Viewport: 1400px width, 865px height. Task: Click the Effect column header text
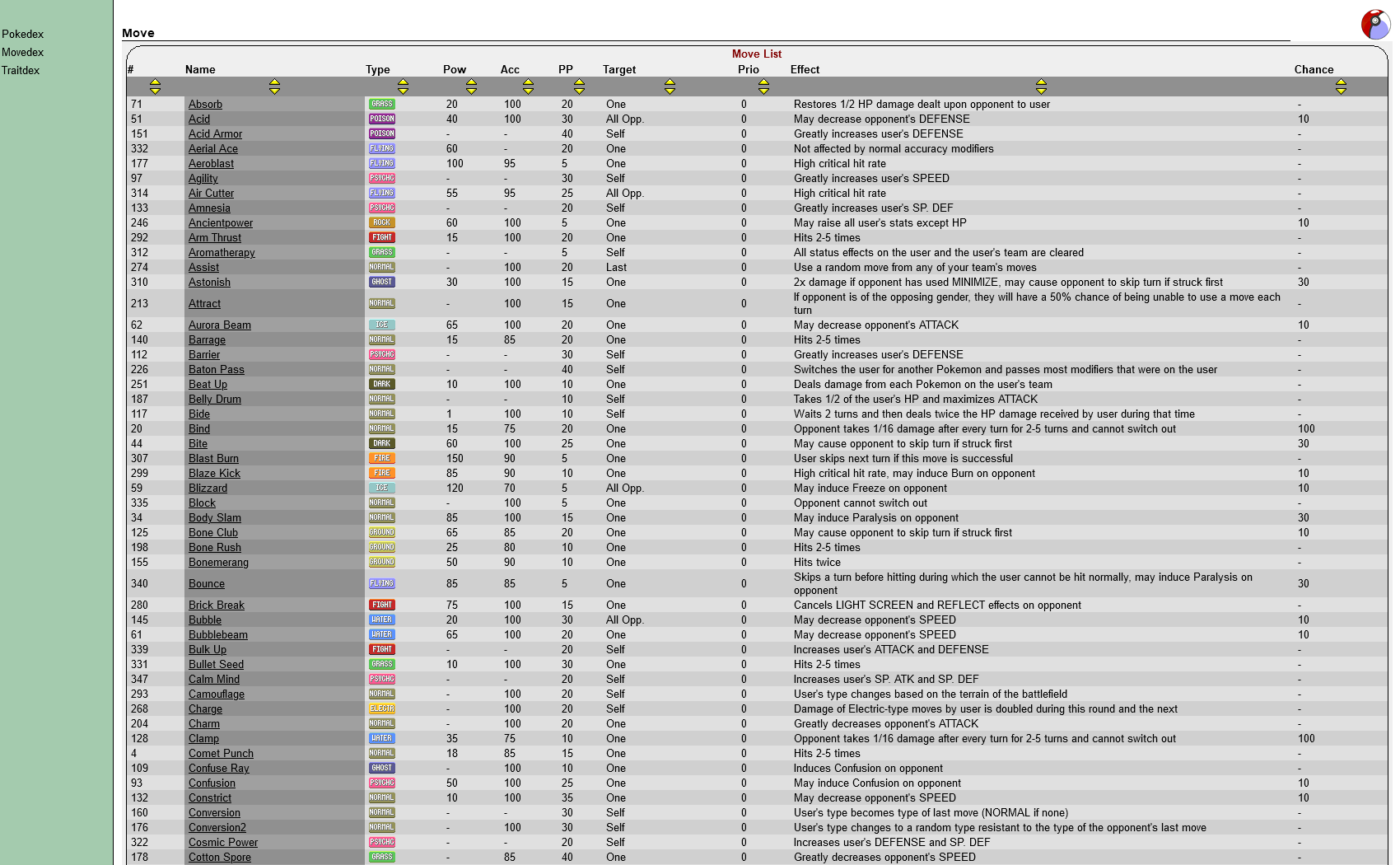[805, 69]
